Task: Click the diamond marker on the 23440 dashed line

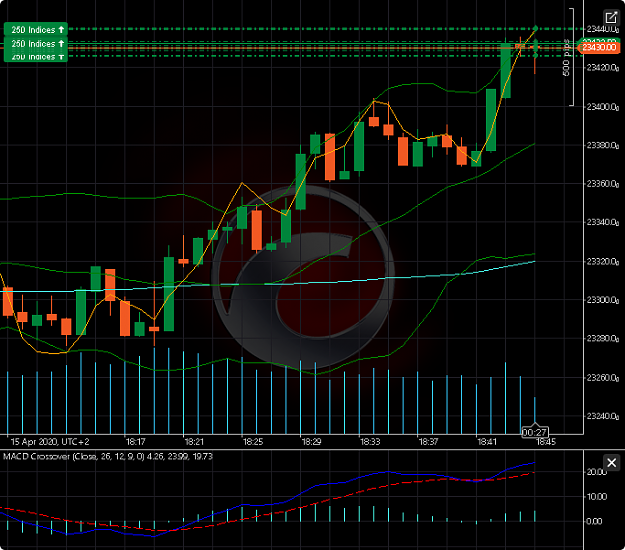Action: (x=536, y=28)
